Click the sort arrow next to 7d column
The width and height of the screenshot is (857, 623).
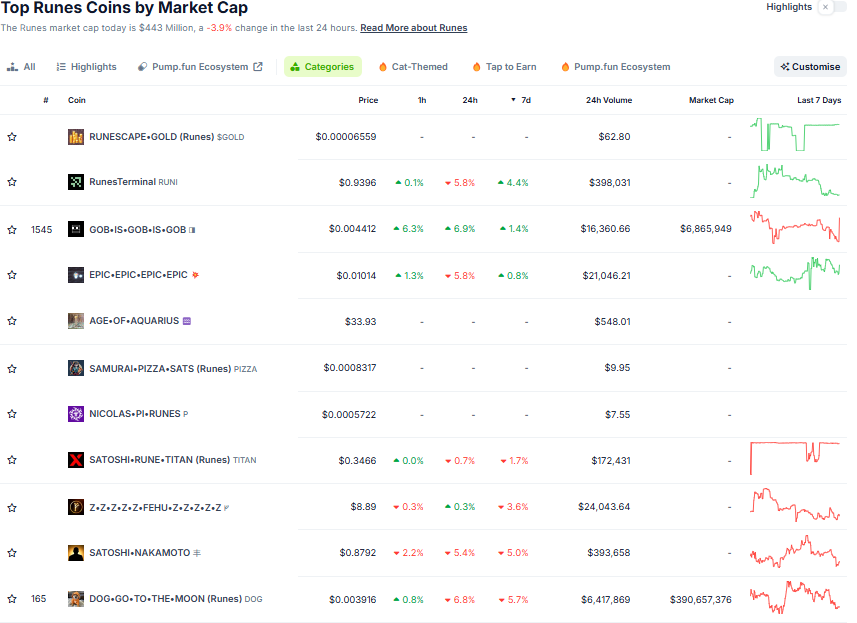coord(512,100)
